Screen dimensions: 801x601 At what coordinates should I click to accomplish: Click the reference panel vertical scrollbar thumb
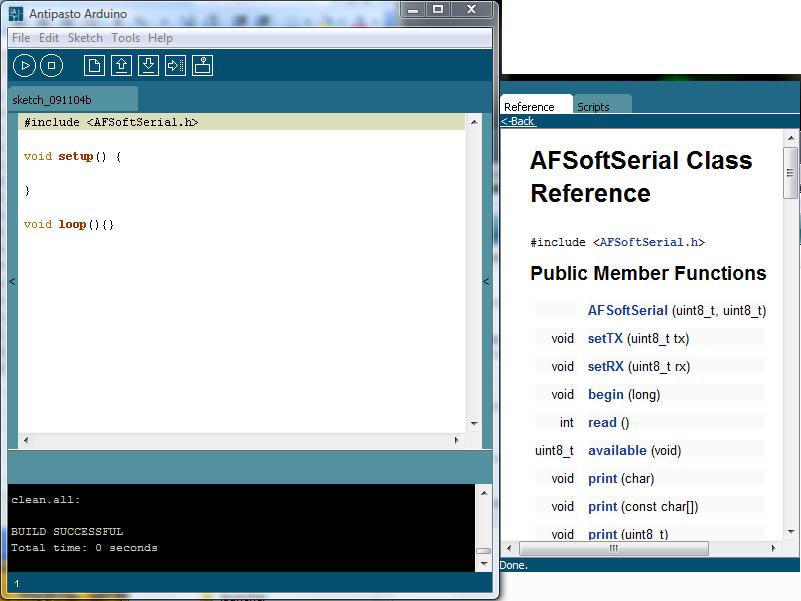coord(790,173)
